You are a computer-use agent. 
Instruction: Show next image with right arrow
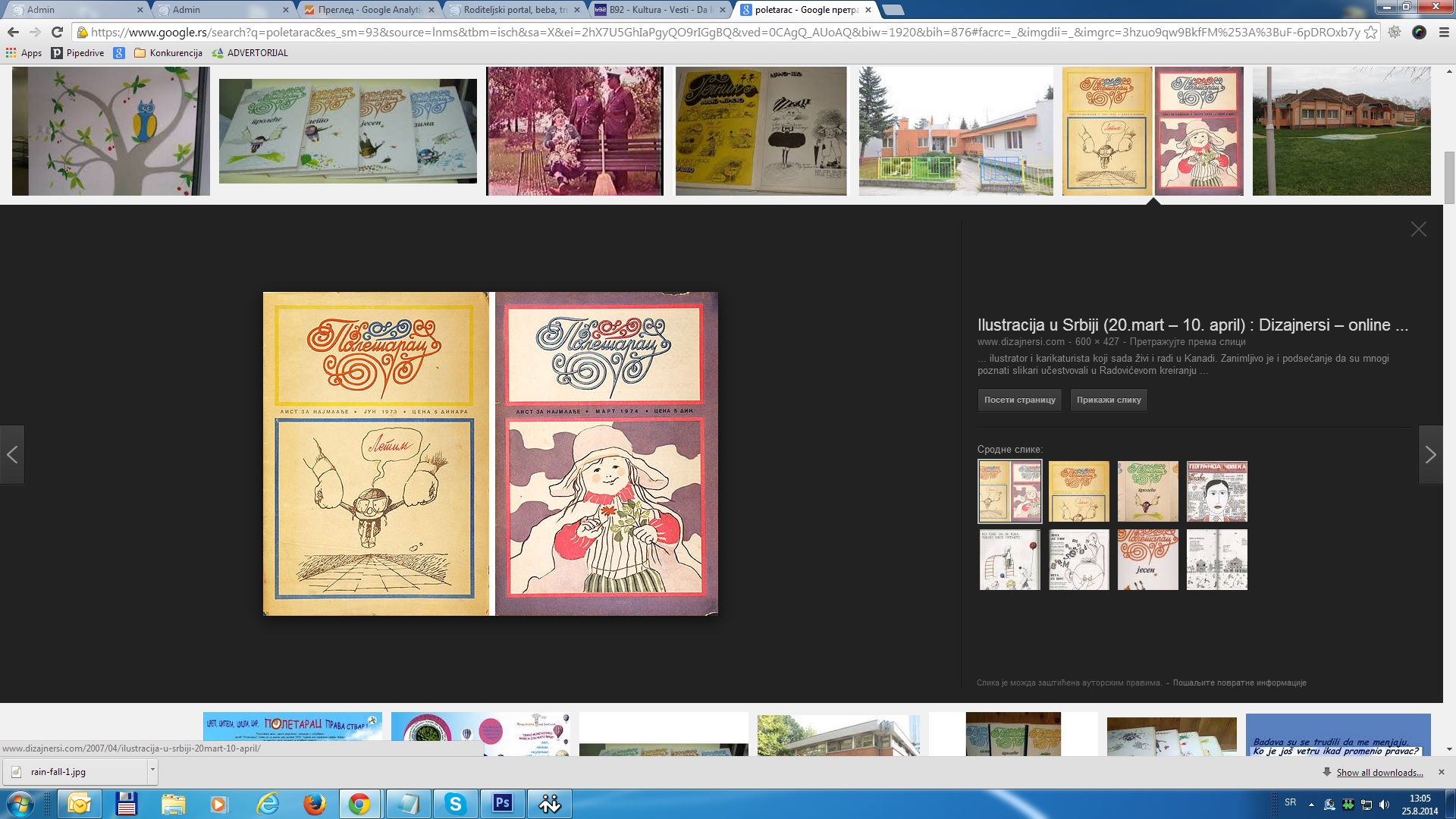tap(1430, 455)
